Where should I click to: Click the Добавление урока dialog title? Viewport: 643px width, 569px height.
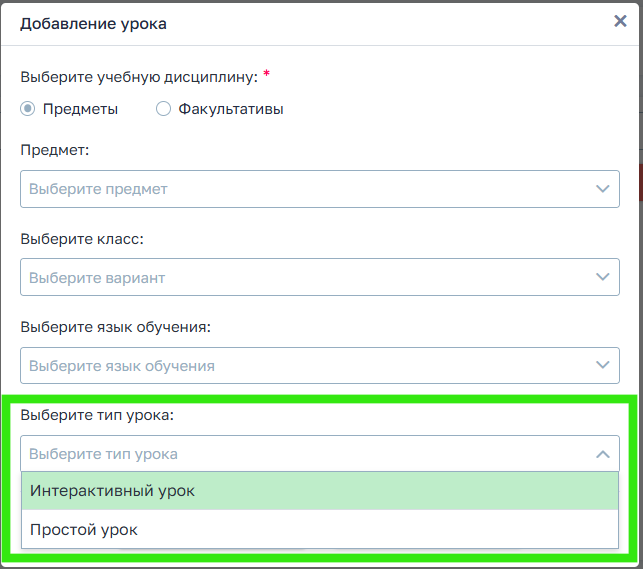point(93,23)
